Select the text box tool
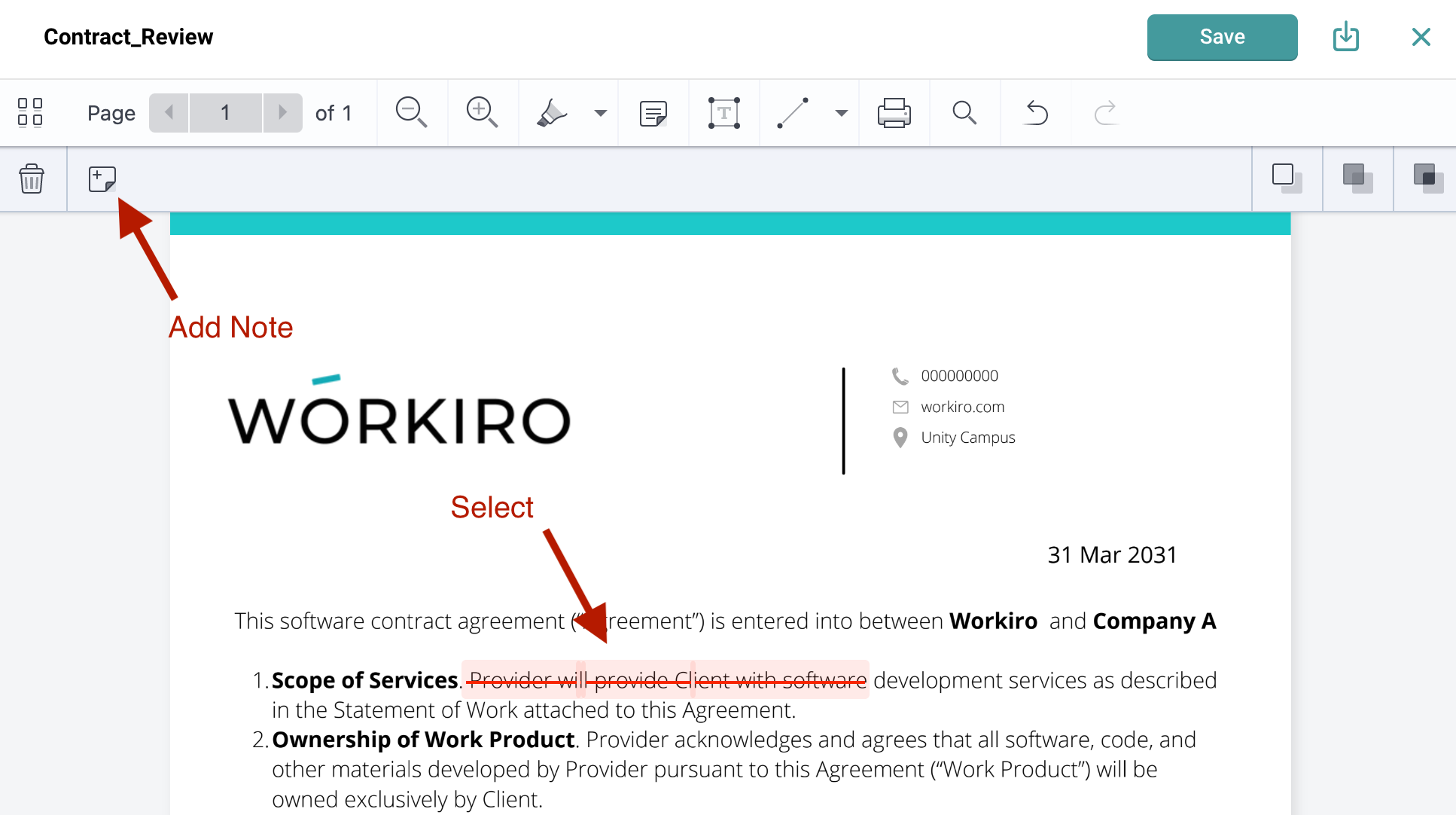This screenshot has height=815, width=1456. [723, 113]
